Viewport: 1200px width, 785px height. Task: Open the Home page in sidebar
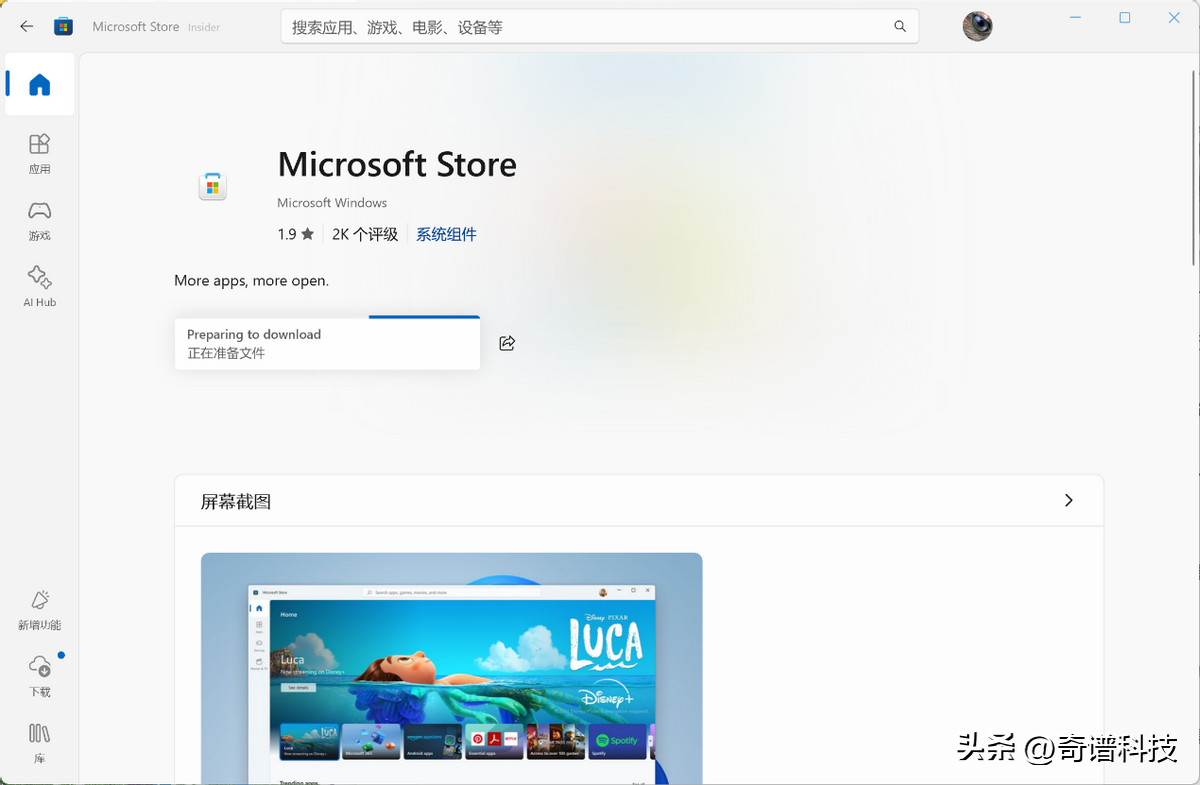pos(40,85)
